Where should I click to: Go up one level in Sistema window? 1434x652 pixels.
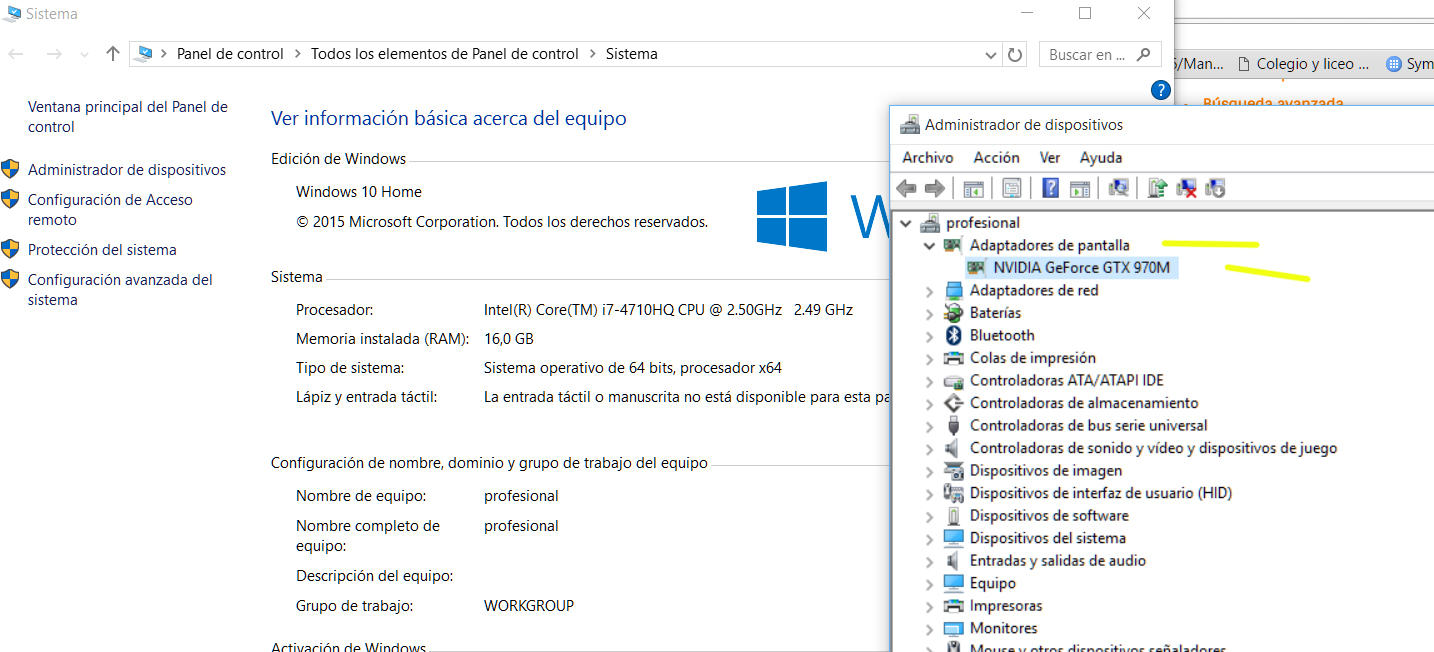tap(113, 54)
